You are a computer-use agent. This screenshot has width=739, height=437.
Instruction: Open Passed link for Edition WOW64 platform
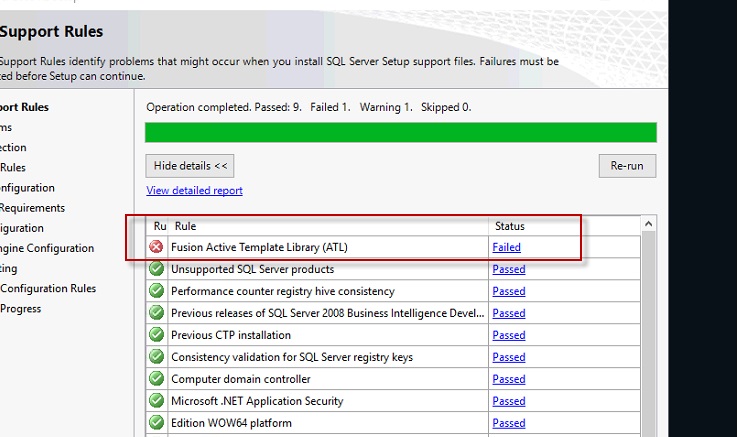(509, 423)
